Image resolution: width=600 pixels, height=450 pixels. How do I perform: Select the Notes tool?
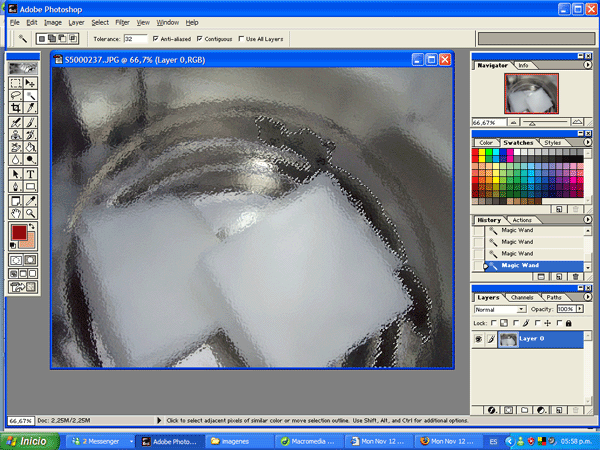point(16,201)
